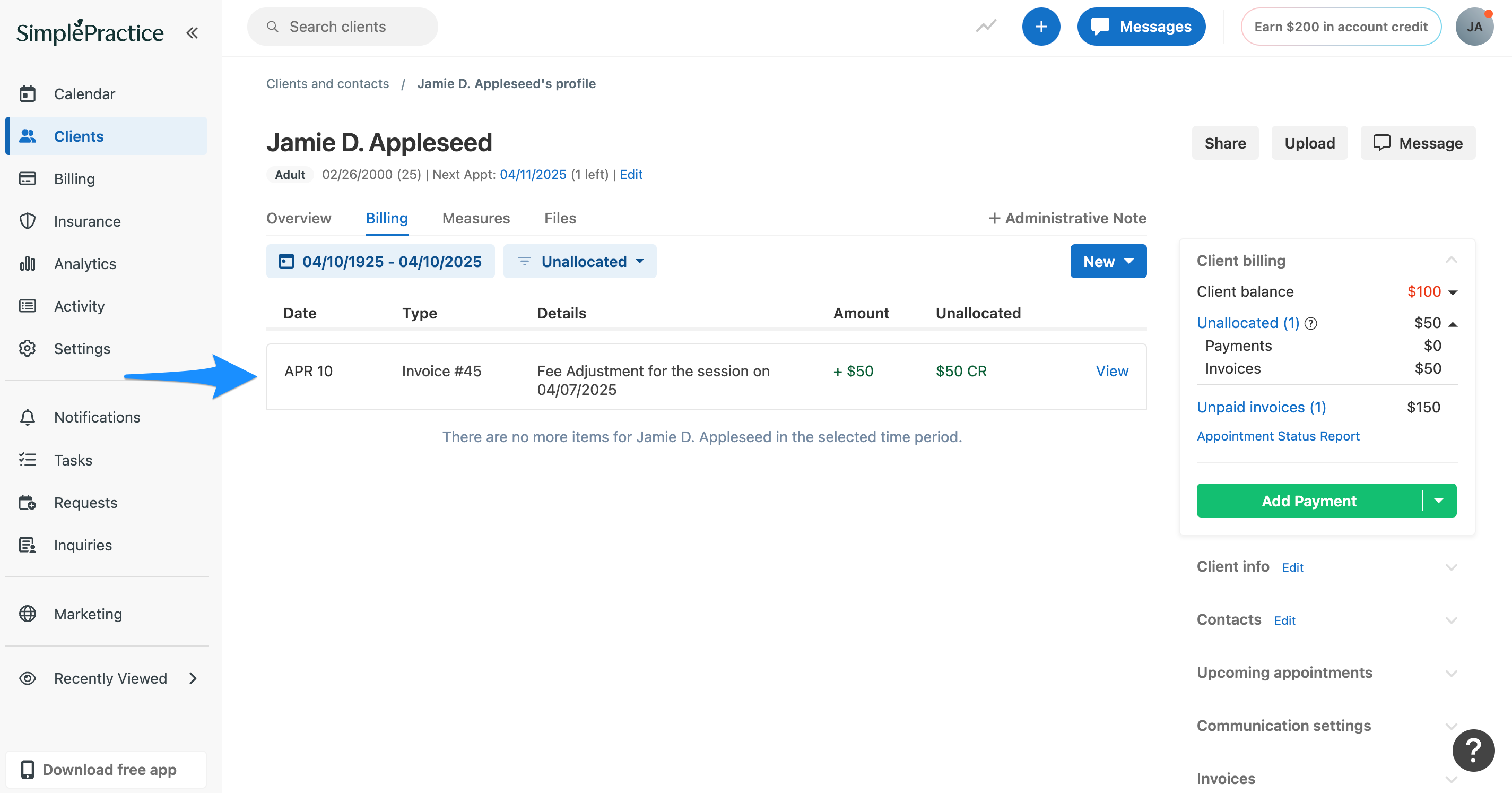The width and height of the screenshot is (1512, 793).
Task: Open Settings from the sidebar
Action: point(82,348)
